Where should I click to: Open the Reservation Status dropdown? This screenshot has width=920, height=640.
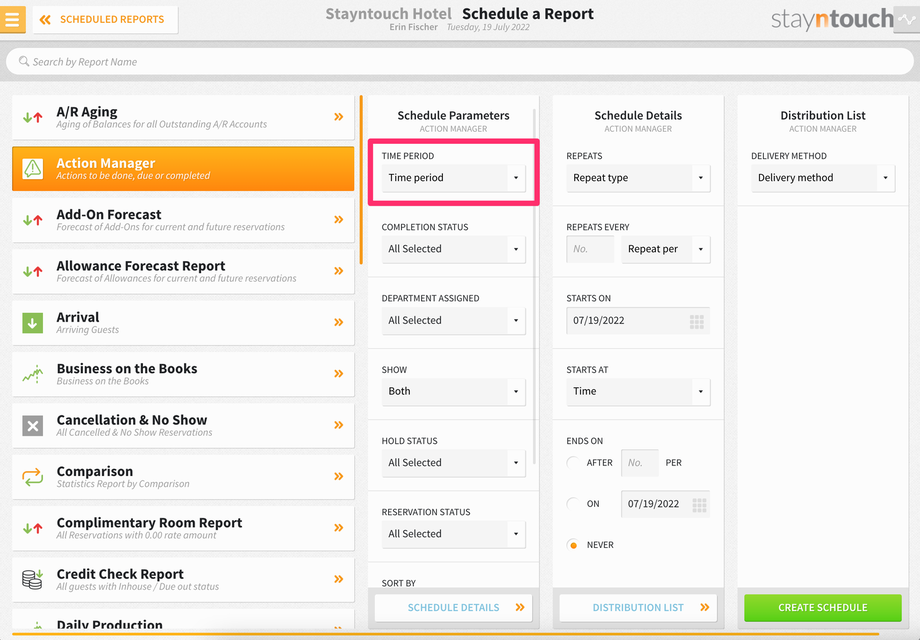point(454,534)
